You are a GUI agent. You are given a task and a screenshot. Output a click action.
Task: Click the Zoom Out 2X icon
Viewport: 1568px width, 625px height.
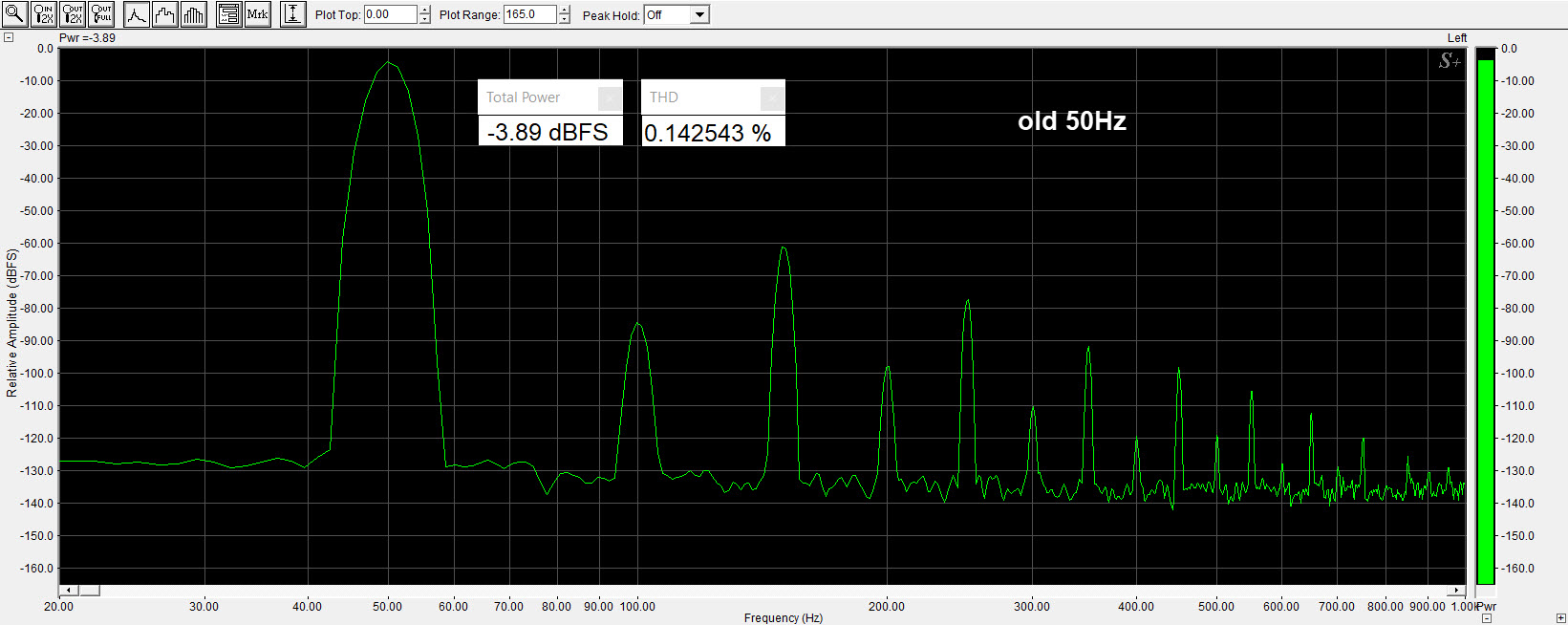72,14
